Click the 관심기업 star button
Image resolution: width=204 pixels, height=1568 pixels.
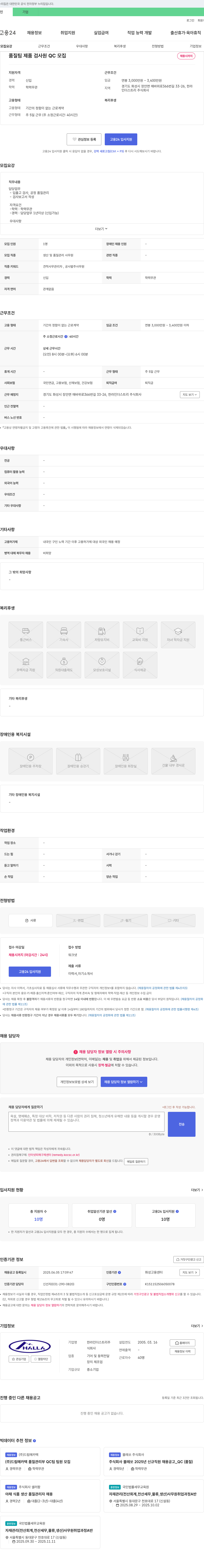point(19,1359)
